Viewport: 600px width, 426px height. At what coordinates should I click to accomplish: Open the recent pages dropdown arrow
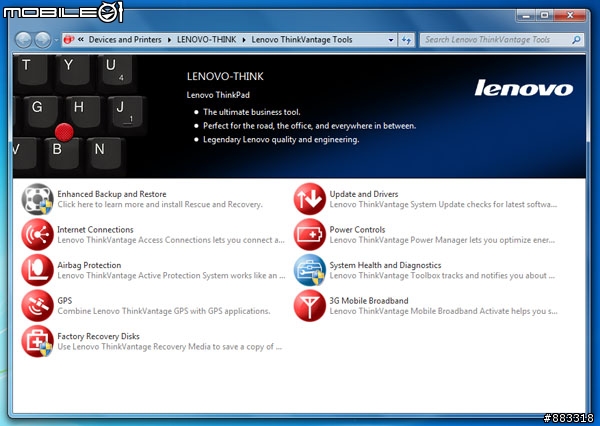[x=56, y=40]
